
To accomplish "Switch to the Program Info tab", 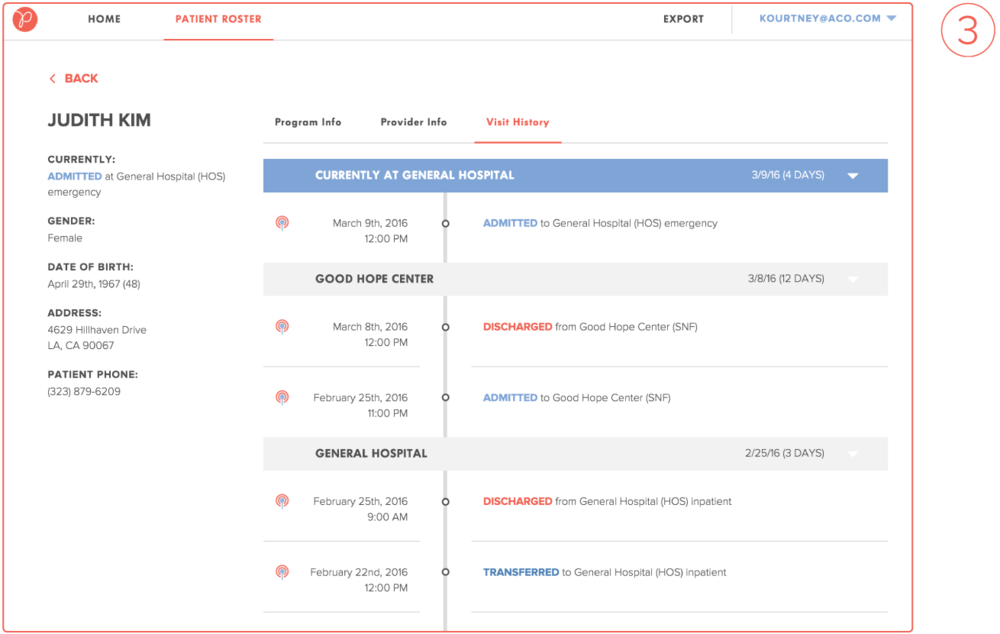I will [x=308, y=122].
